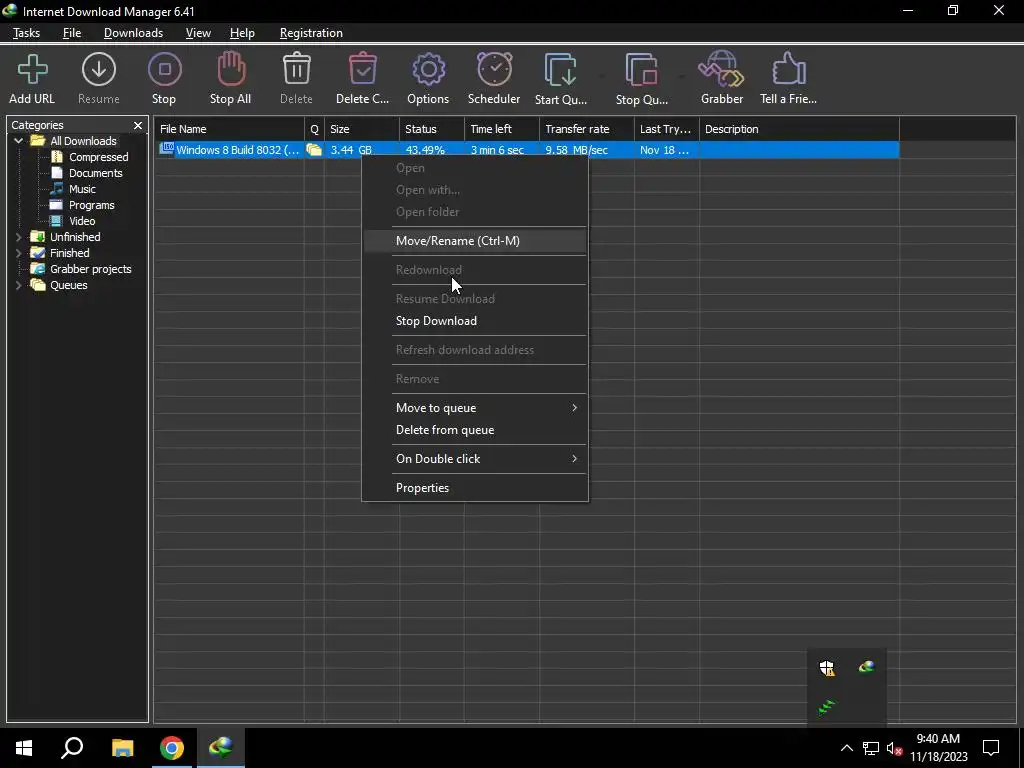Open the On Double click submenu
The width and height of the screenshot is (1024, 768).
[x=475, y=458]
